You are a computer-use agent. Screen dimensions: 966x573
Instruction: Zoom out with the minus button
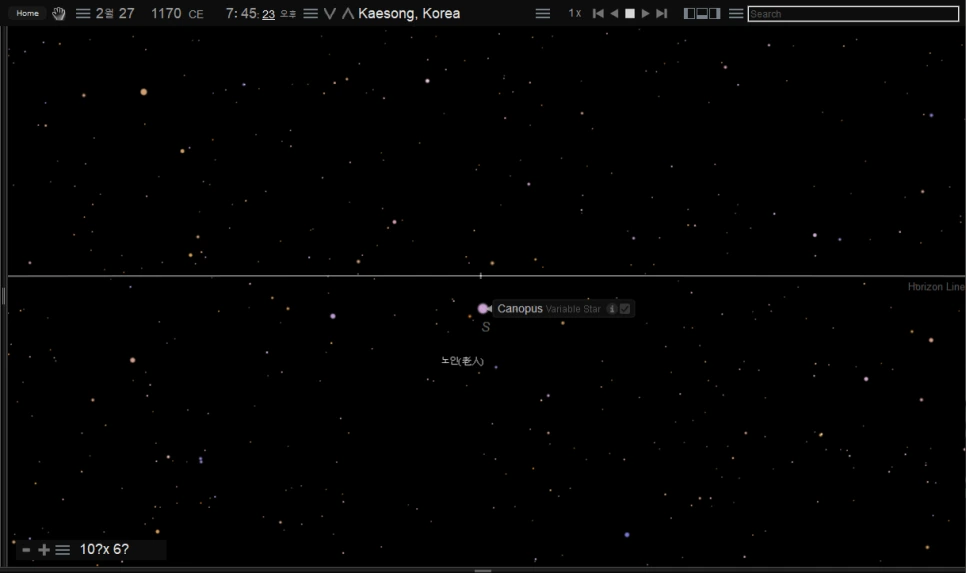pos(26,550)
